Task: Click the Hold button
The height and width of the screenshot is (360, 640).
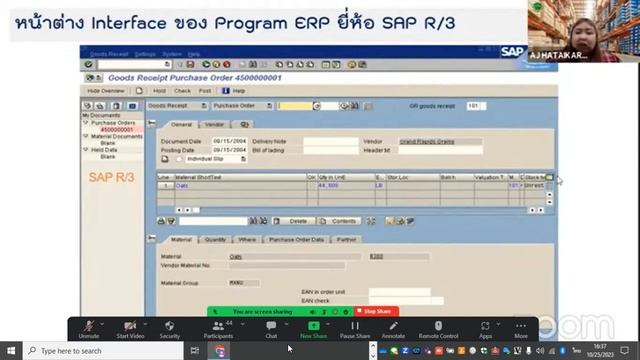Action: tap(159, 91)
